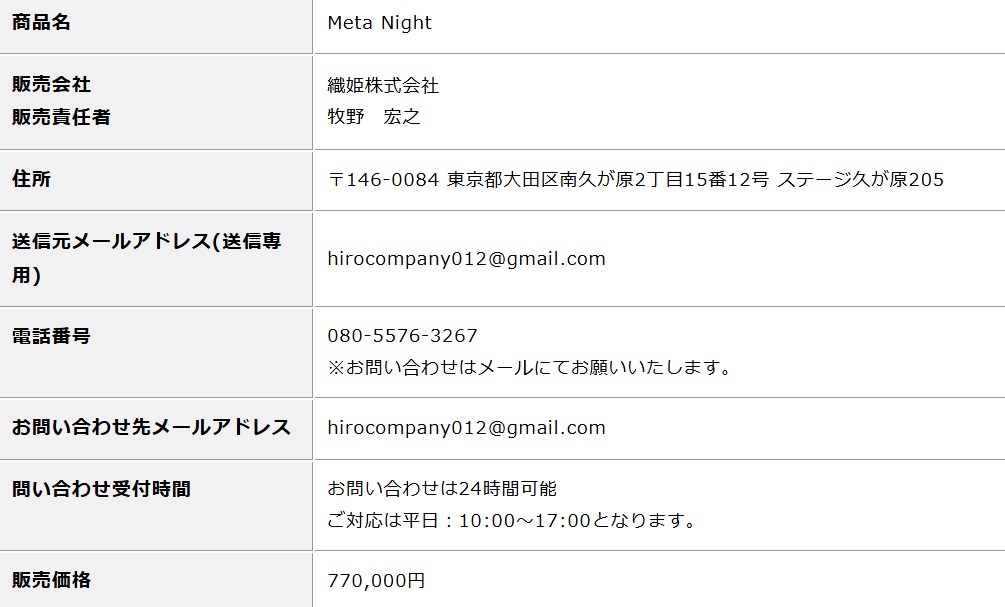Click the text お問い合わせは24時間可能
The image size is (1005, 607).
(x=442, y=488)
